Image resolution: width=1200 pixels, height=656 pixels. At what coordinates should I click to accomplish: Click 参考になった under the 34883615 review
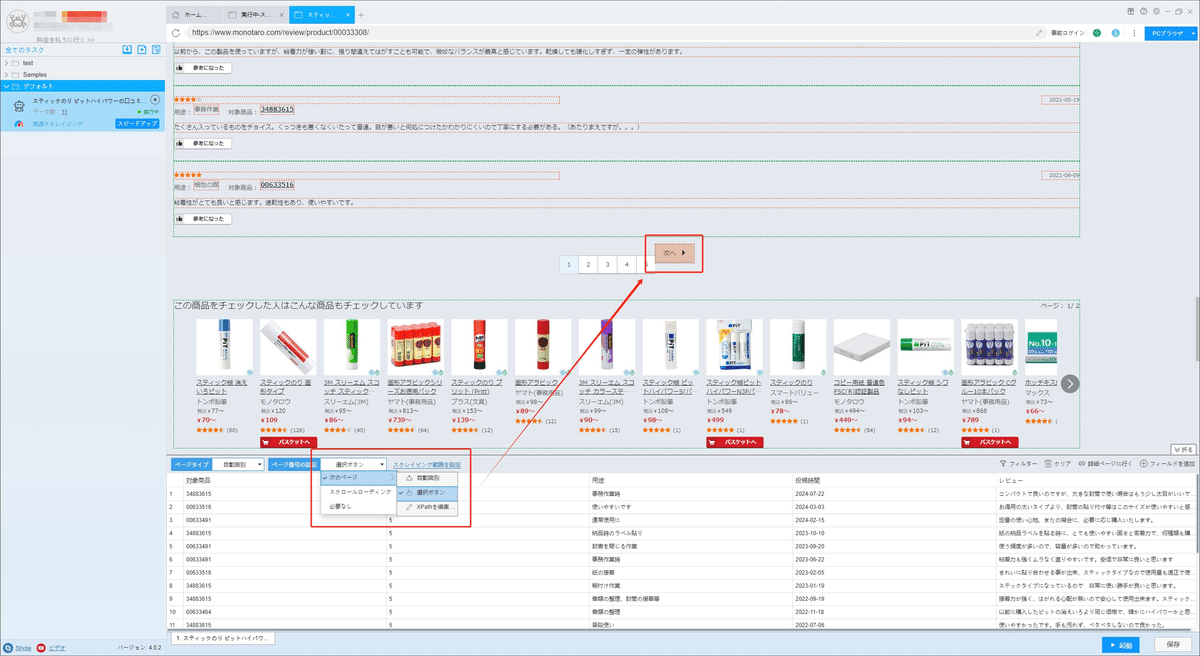(203, 143)
